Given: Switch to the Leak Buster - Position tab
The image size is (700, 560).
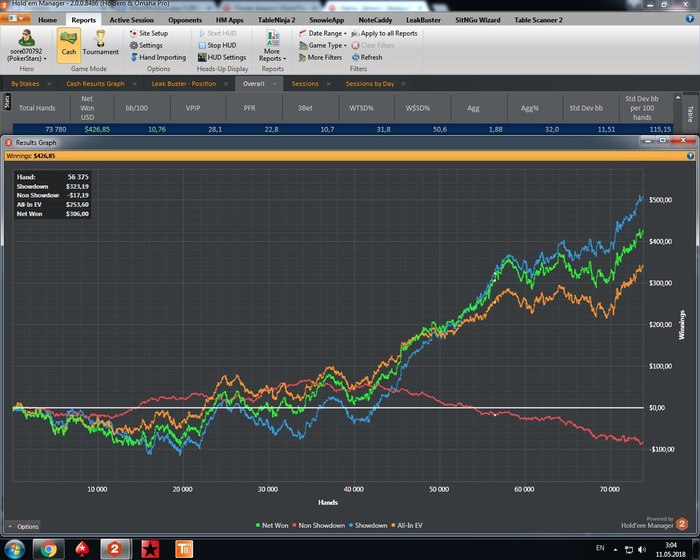Looking at the screenshot, I should [183, 84].
